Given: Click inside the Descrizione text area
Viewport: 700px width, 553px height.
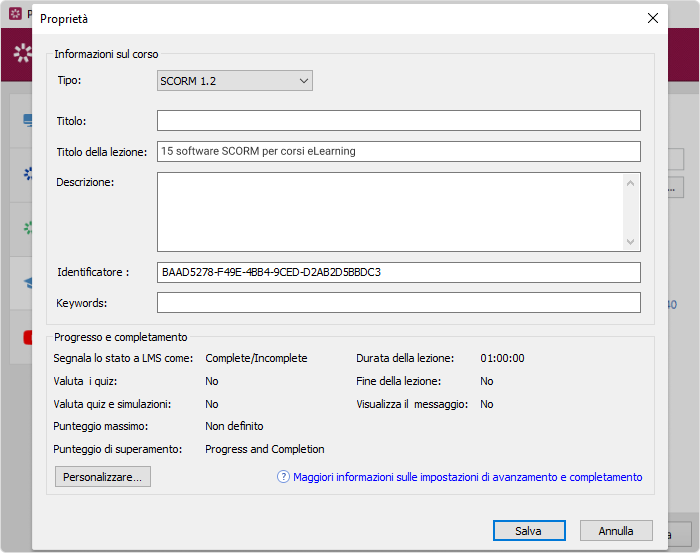Looking at the screenshot, I should [x=390, y=212].
